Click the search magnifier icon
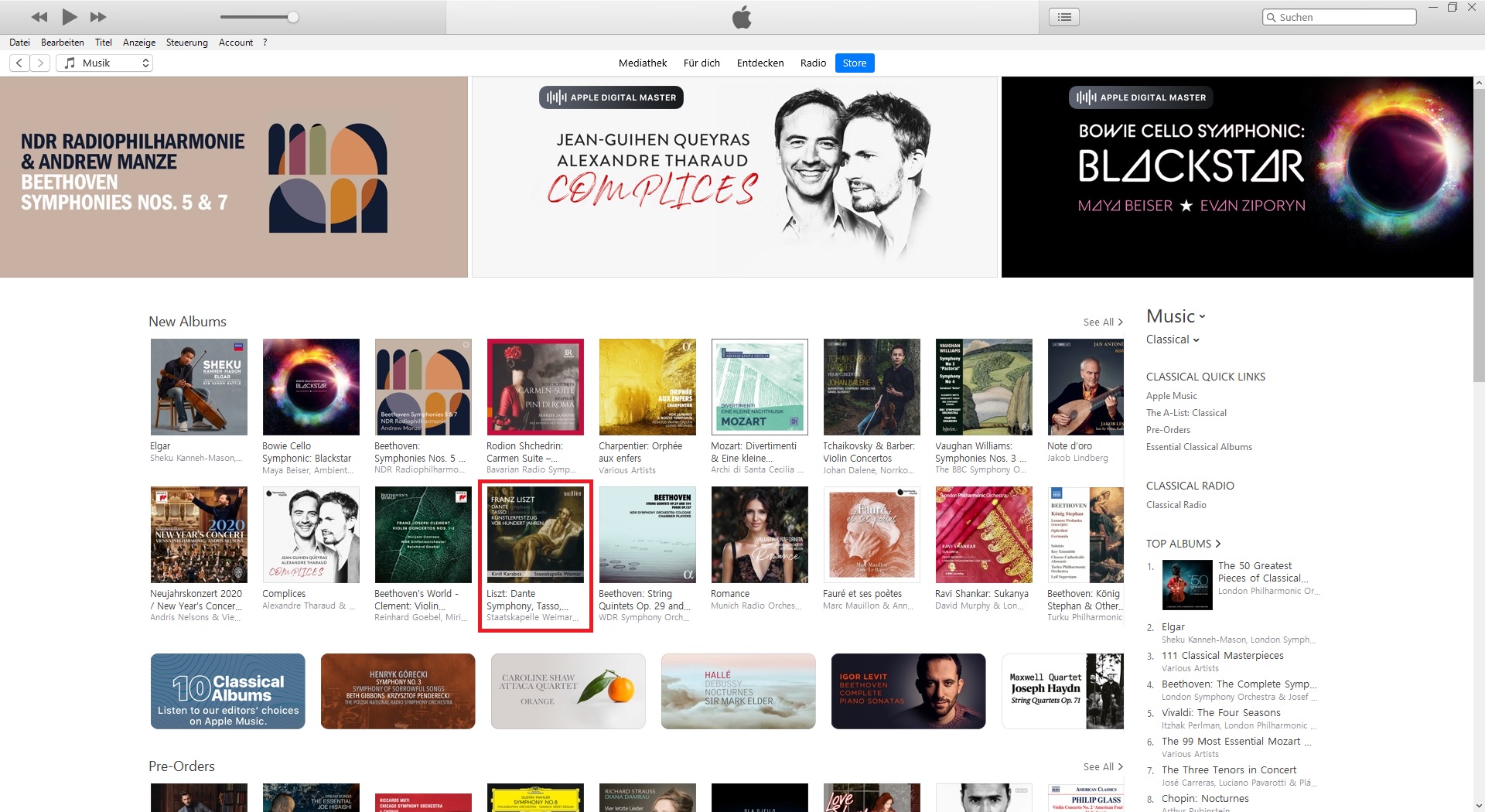This screenshot has width=1485, height=812. pyautogui.click(x=1271, y=17)
